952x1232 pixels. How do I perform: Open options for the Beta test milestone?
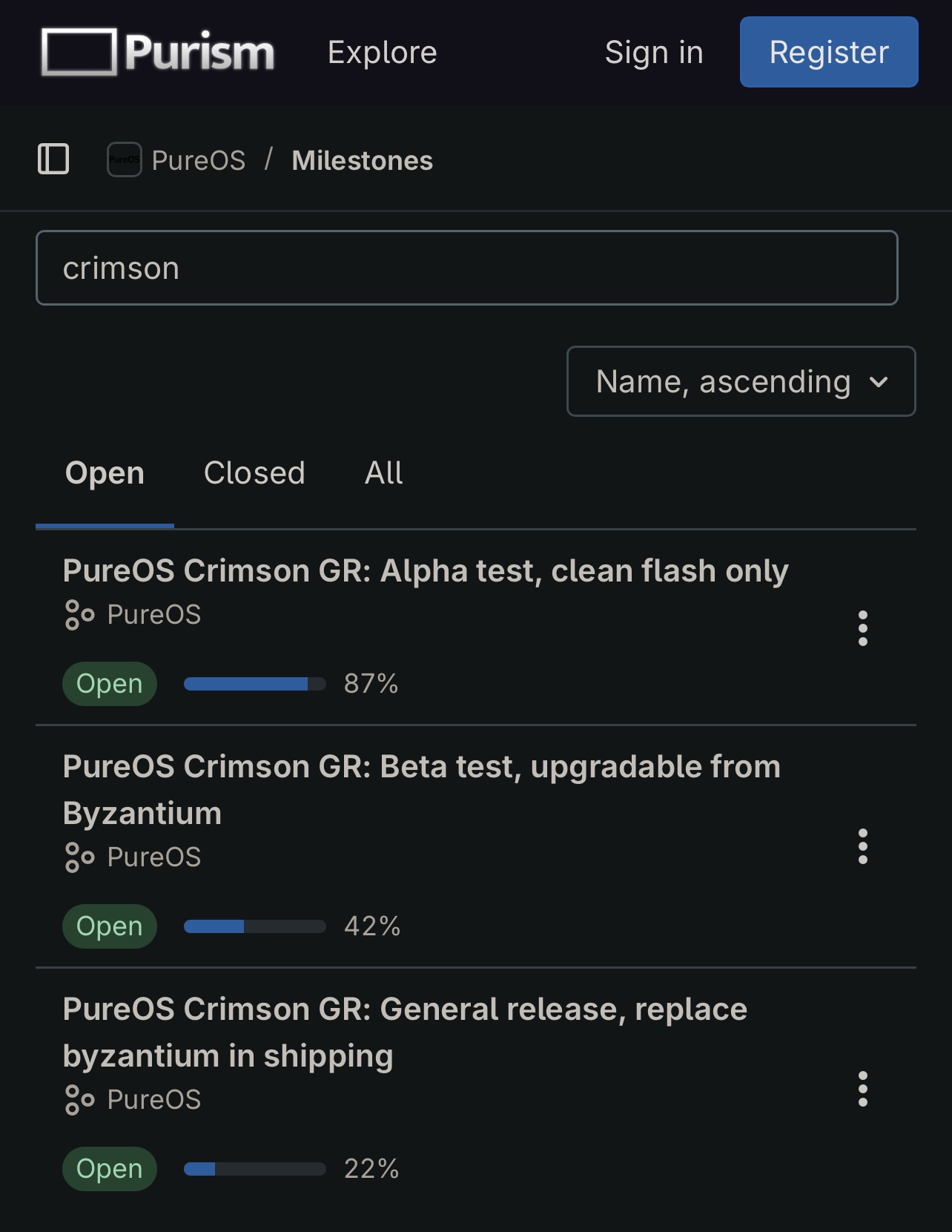pos(863,846)
